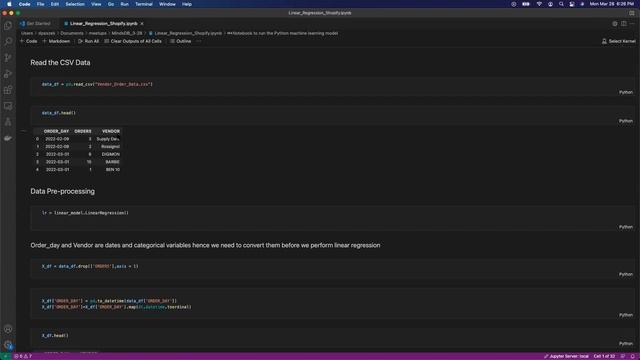Image resolution: width=640 pixels, height=360 pixels.
Task: Change Python language mode of LinearRegression cell
Action: tap(625, 227)
